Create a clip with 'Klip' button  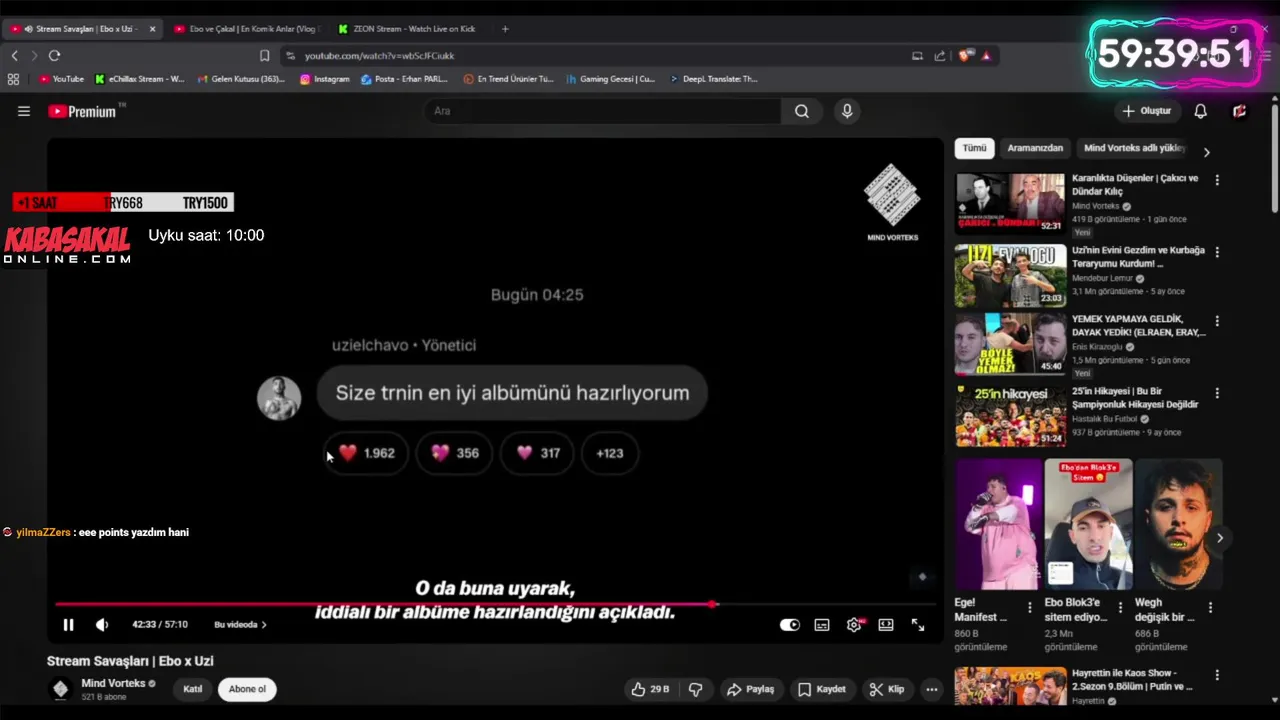887,689
